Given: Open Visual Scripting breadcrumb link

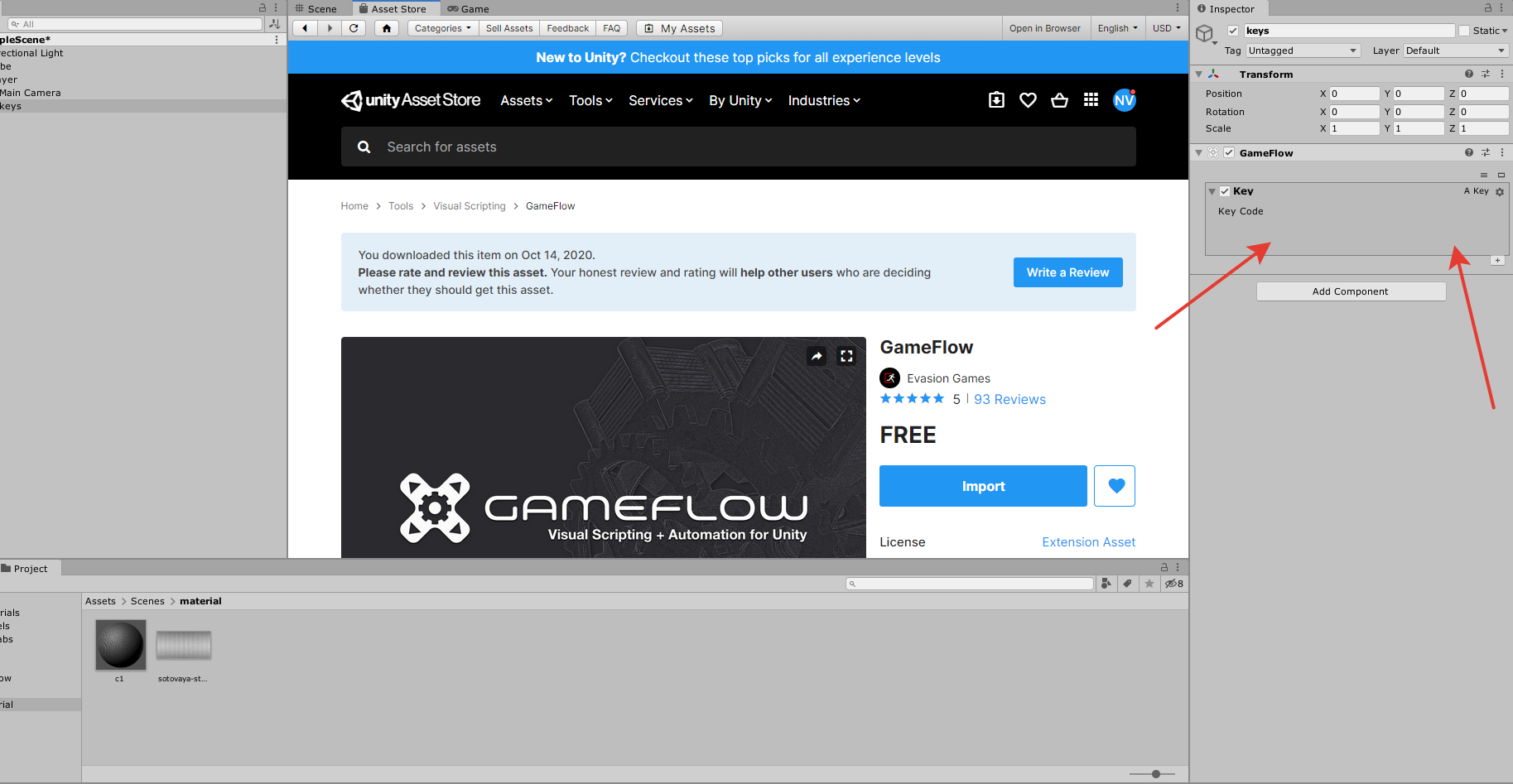Looking at the screenshot, I should [x=469, y=206].
